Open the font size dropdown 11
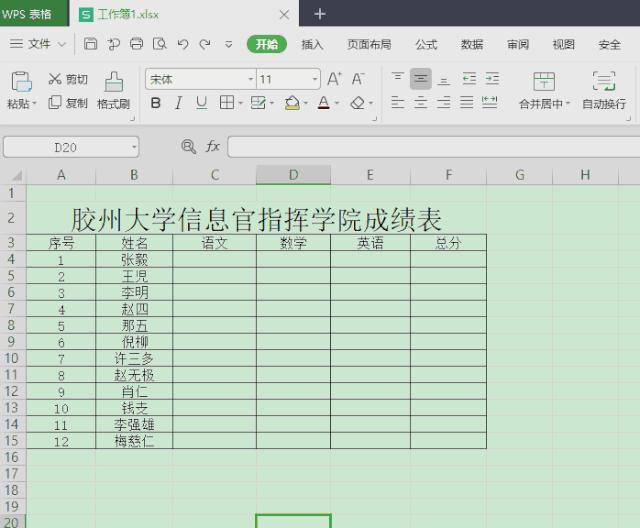Image resolution: width=640 pixels, height=528 pixels. click(x=315, y=79)
